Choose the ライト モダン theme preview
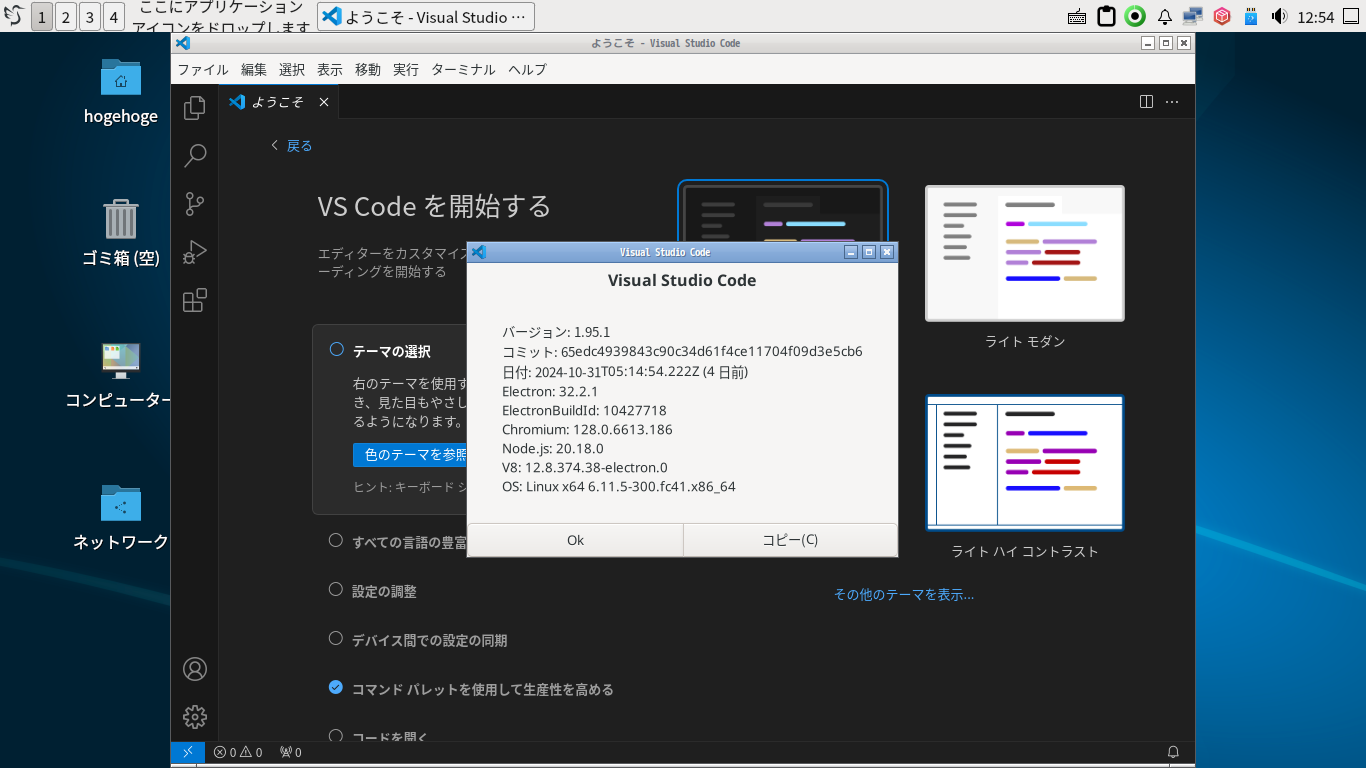This screenshot has height=768, width=1366. click(x=1025, y=253)
